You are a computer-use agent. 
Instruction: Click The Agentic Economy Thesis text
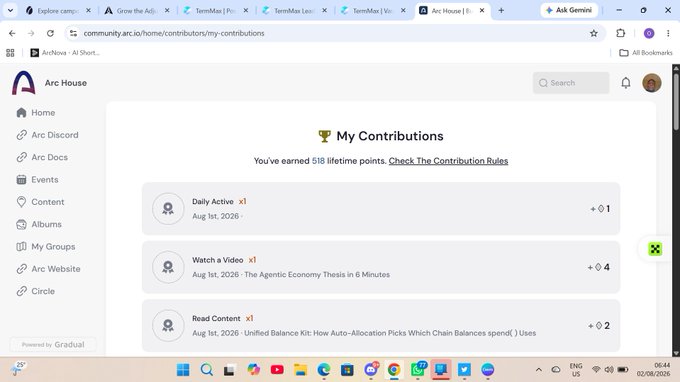(x=317, y=274)
